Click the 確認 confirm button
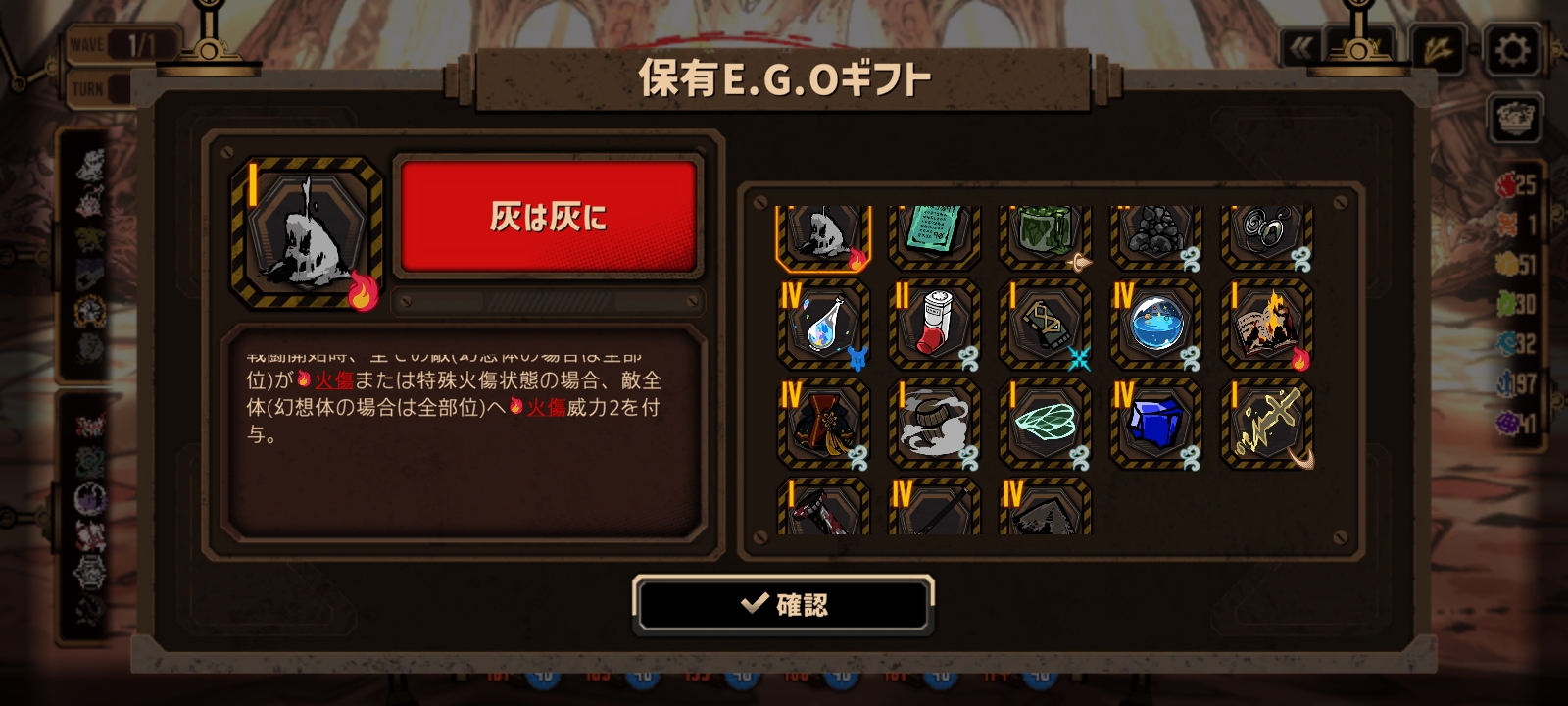Viewport: 1568px width, 706px height. click(x=784, y=604)
